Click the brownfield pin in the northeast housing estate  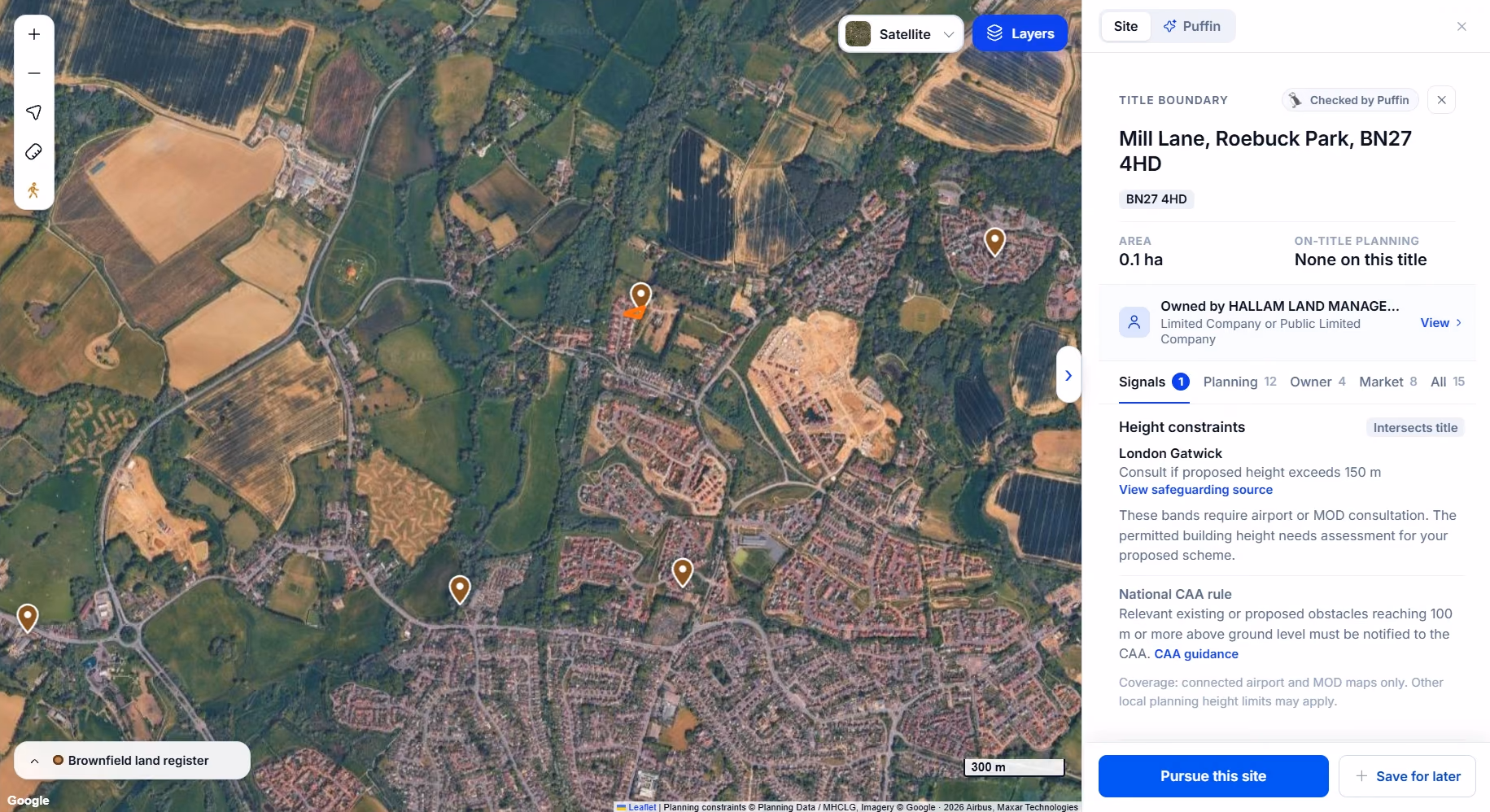[995, 242]
